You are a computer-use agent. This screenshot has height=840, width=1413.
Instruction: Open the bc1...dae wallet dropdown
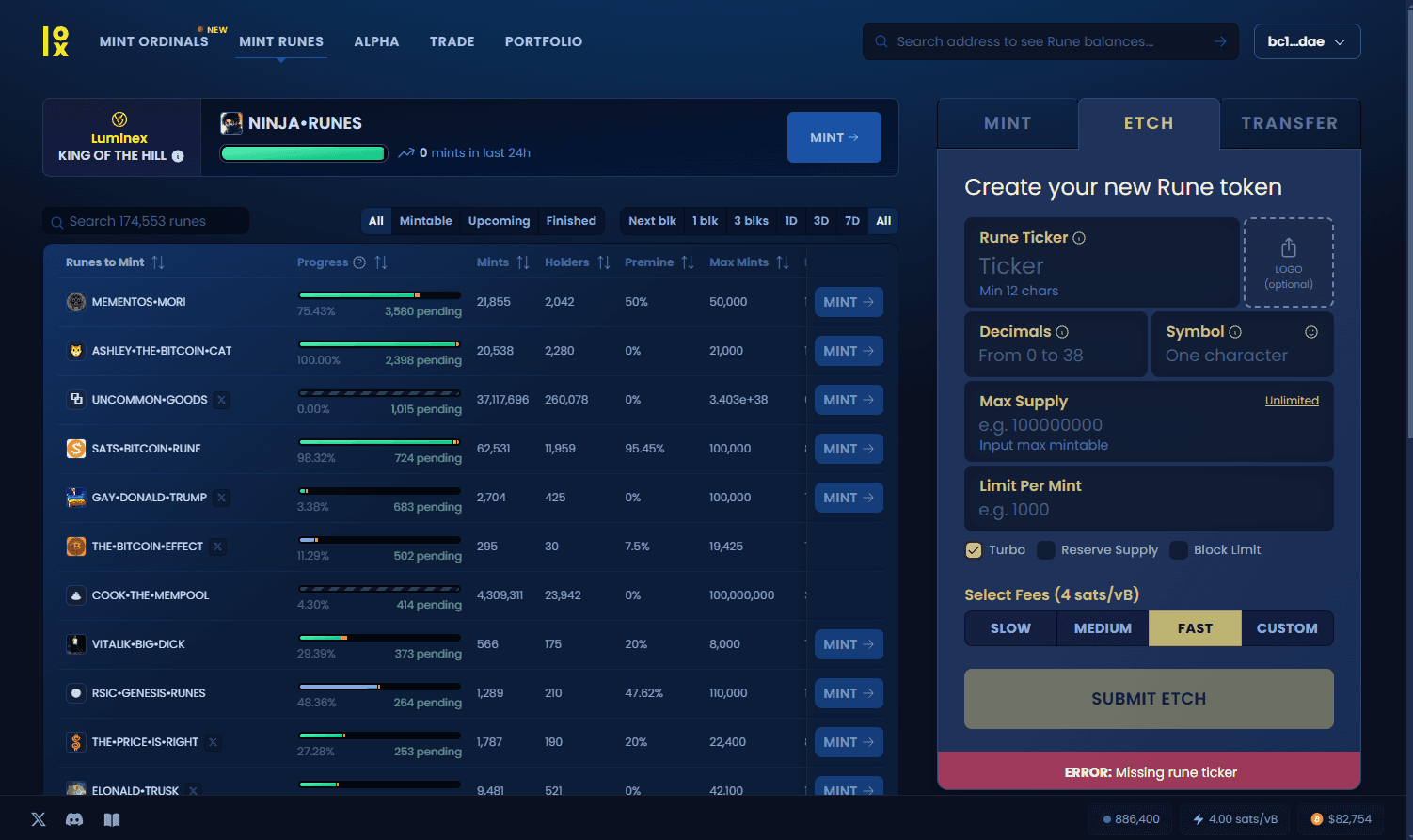pyautogui.click(x=1307, y=41)
